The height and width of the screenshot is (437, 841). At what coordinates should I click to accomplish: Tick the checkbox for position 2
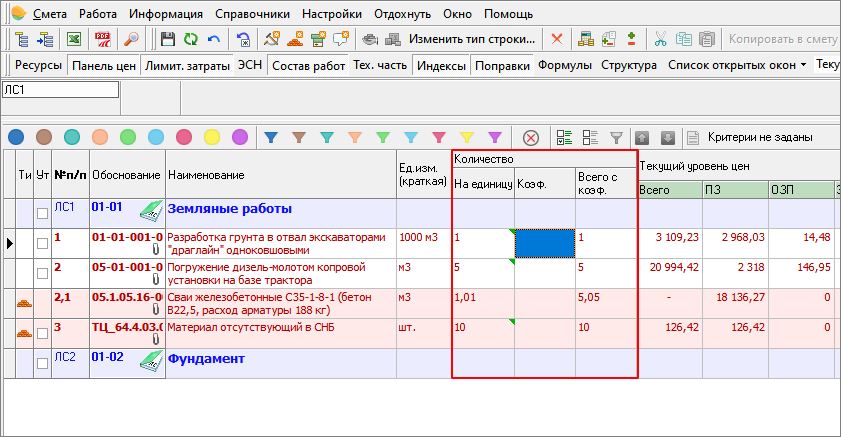pyautogui.click(x=42, y=272)
